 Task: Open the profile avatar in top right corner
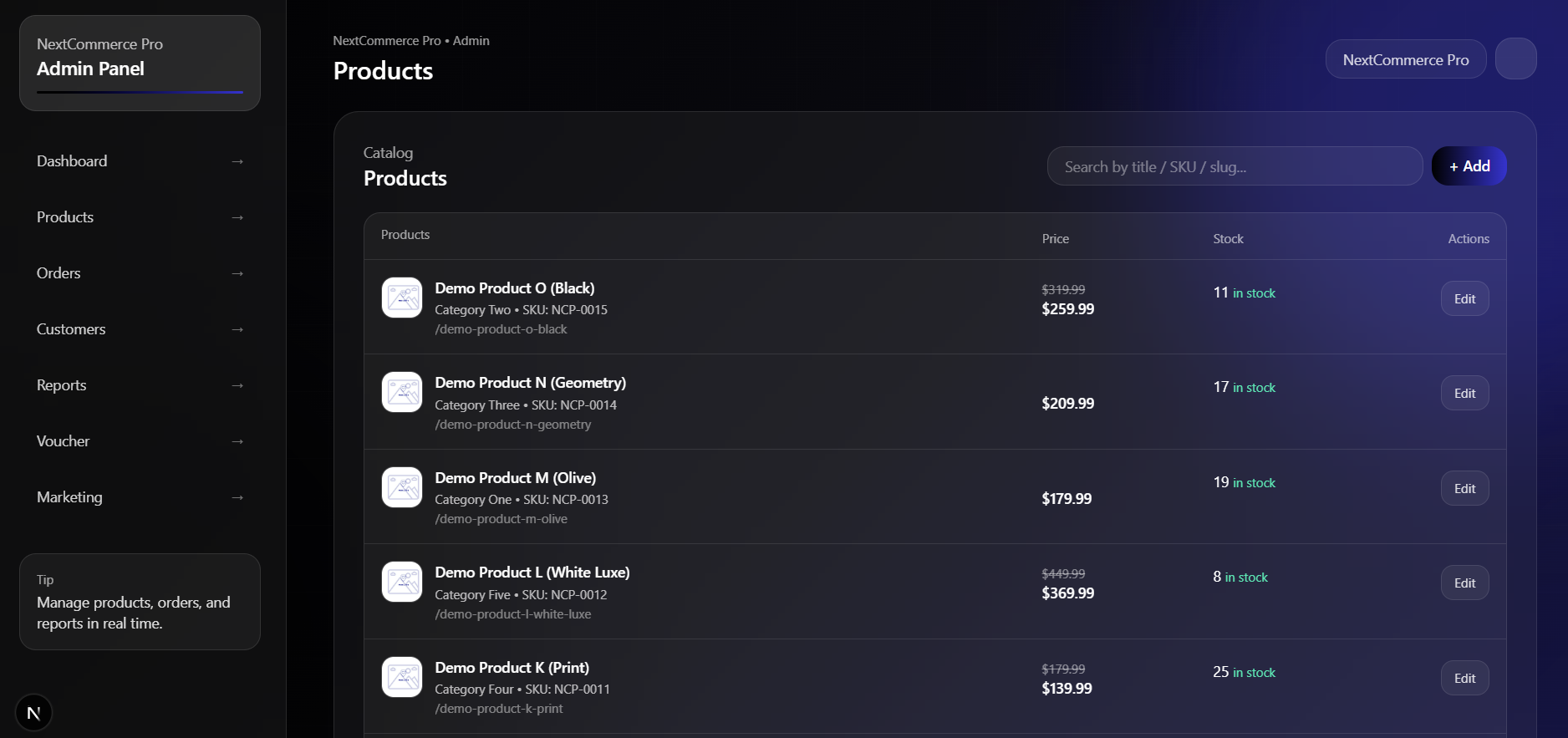coord(1516,59)
